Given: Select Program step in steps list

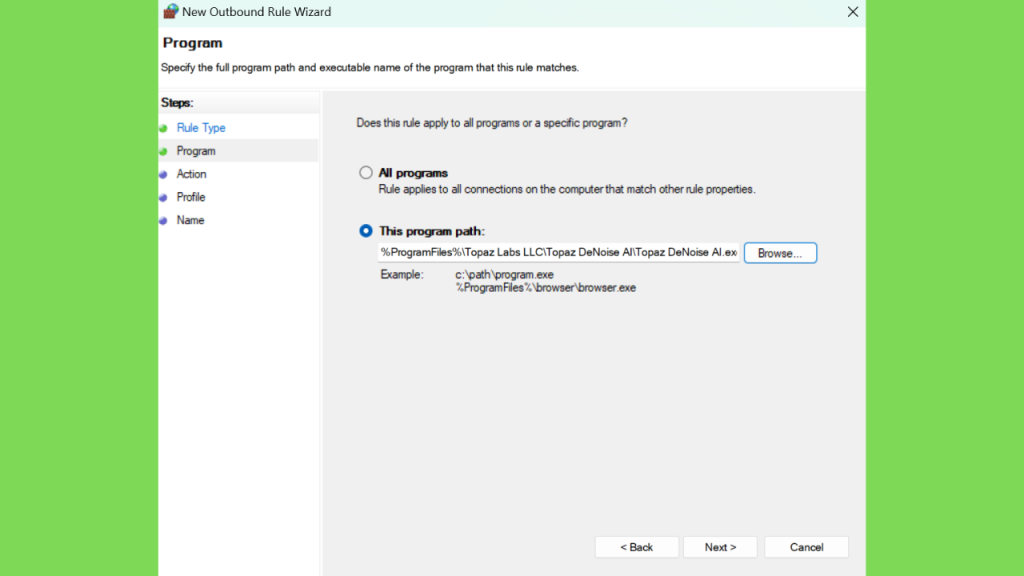Looking at the screenshot, I should point(196,151).
